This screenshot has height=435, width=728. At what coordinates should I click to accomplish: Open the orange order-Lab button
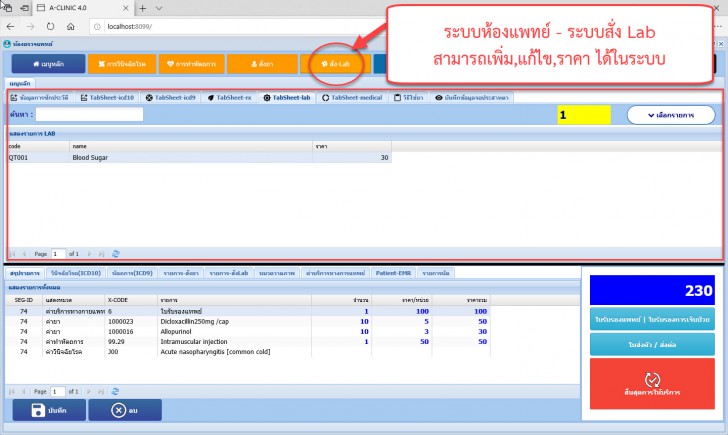click(x=336, y=64)
